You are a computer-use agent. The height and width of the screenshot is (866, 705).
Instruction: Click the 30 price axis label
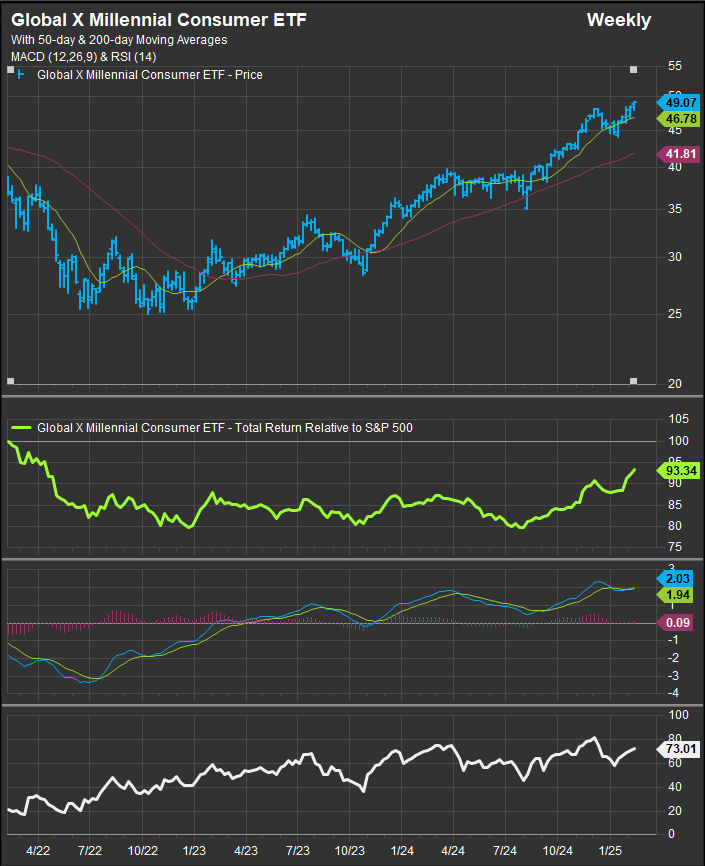(x=675, y=257)
